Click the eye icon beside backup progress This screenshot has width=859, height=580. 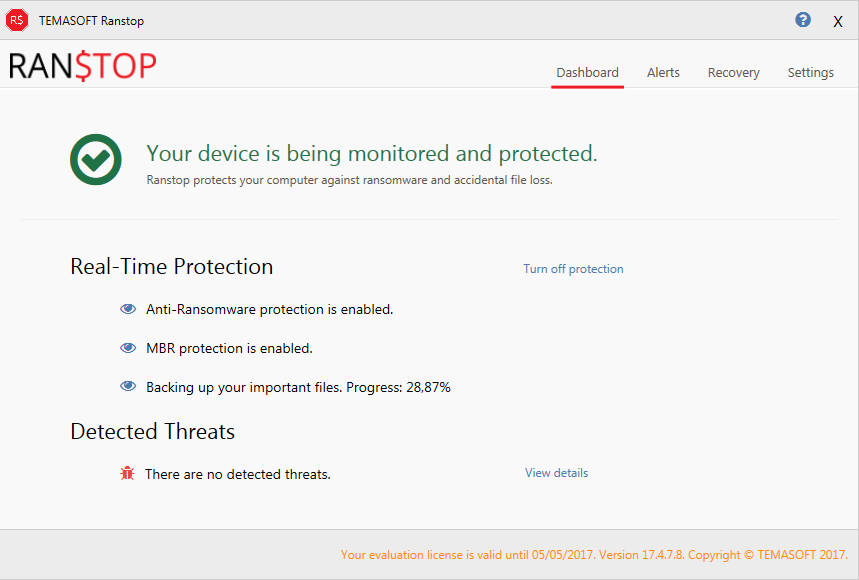128,386
